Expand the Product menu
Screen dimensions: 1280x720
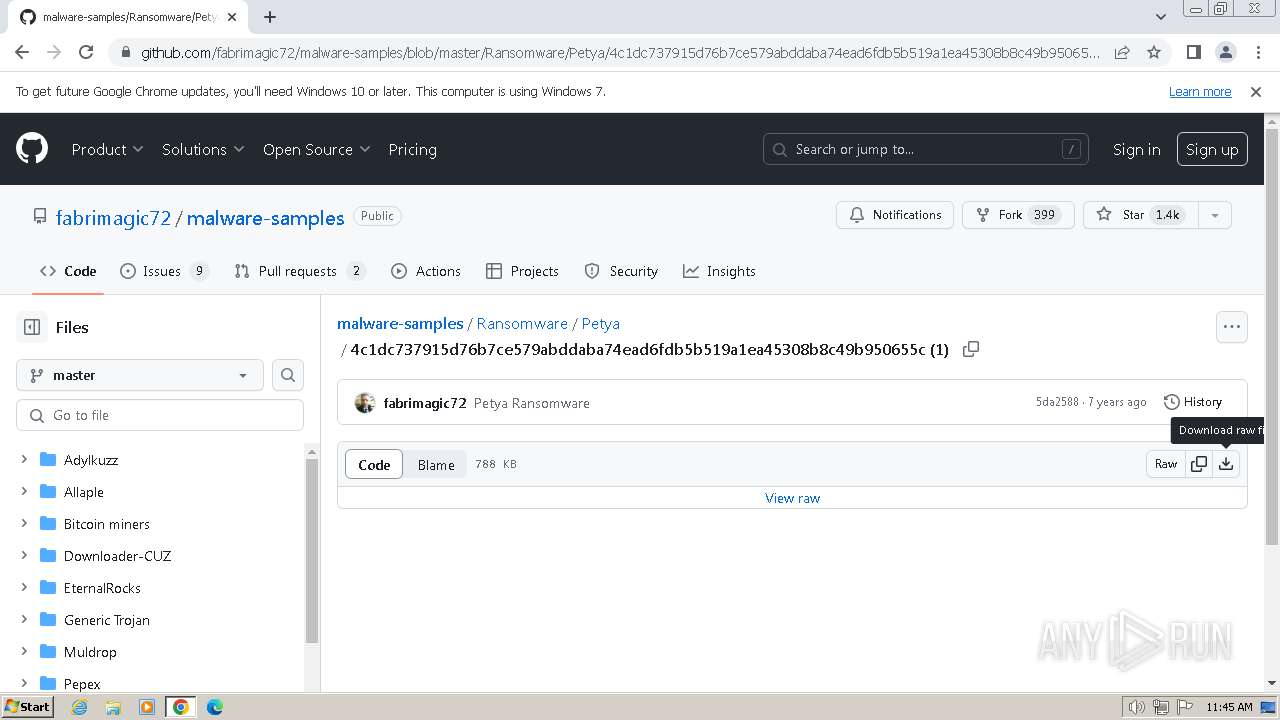(x=108, y=149)
